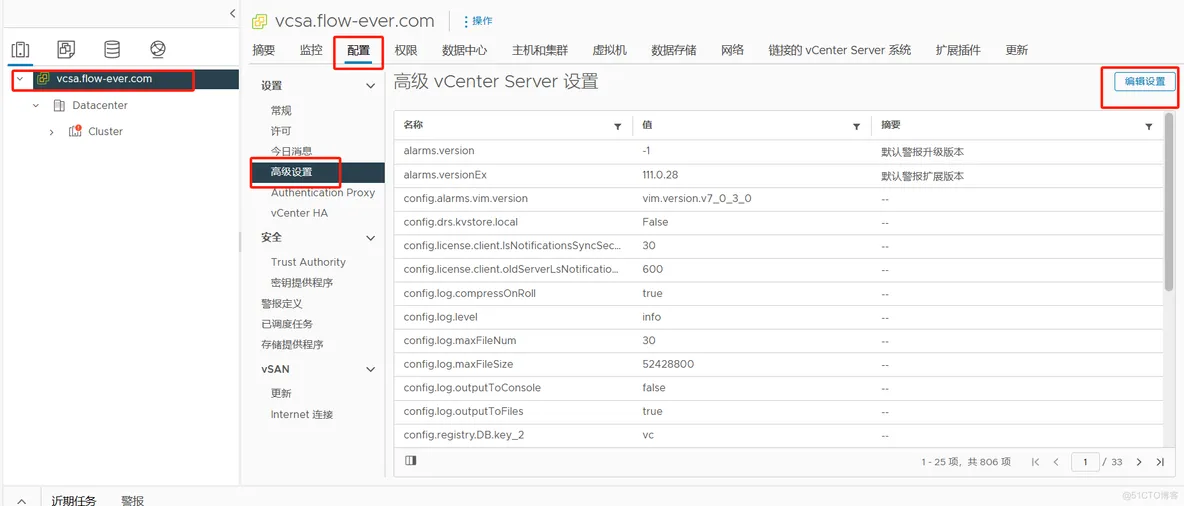Collapse vcsa.flow-ever.com tree node

coord(20,79)
